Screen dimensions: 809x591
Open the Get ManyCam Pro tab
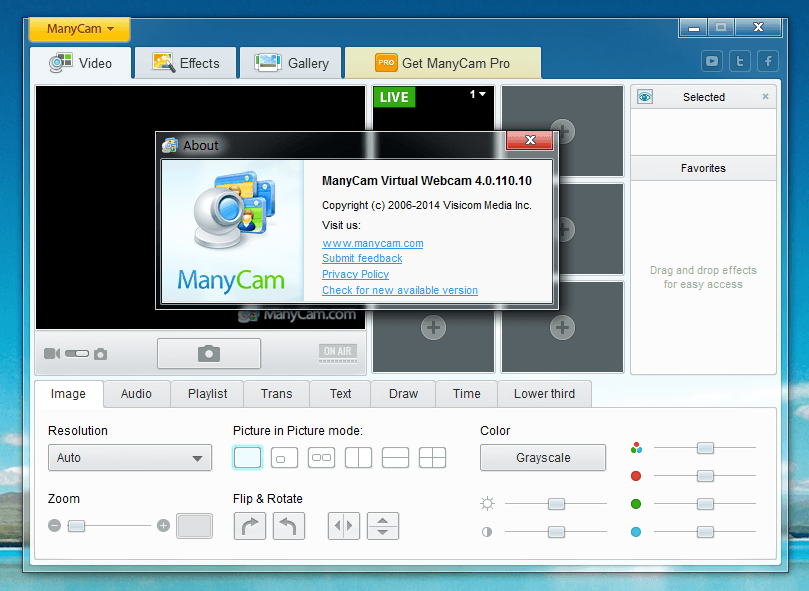click(443, 63)
